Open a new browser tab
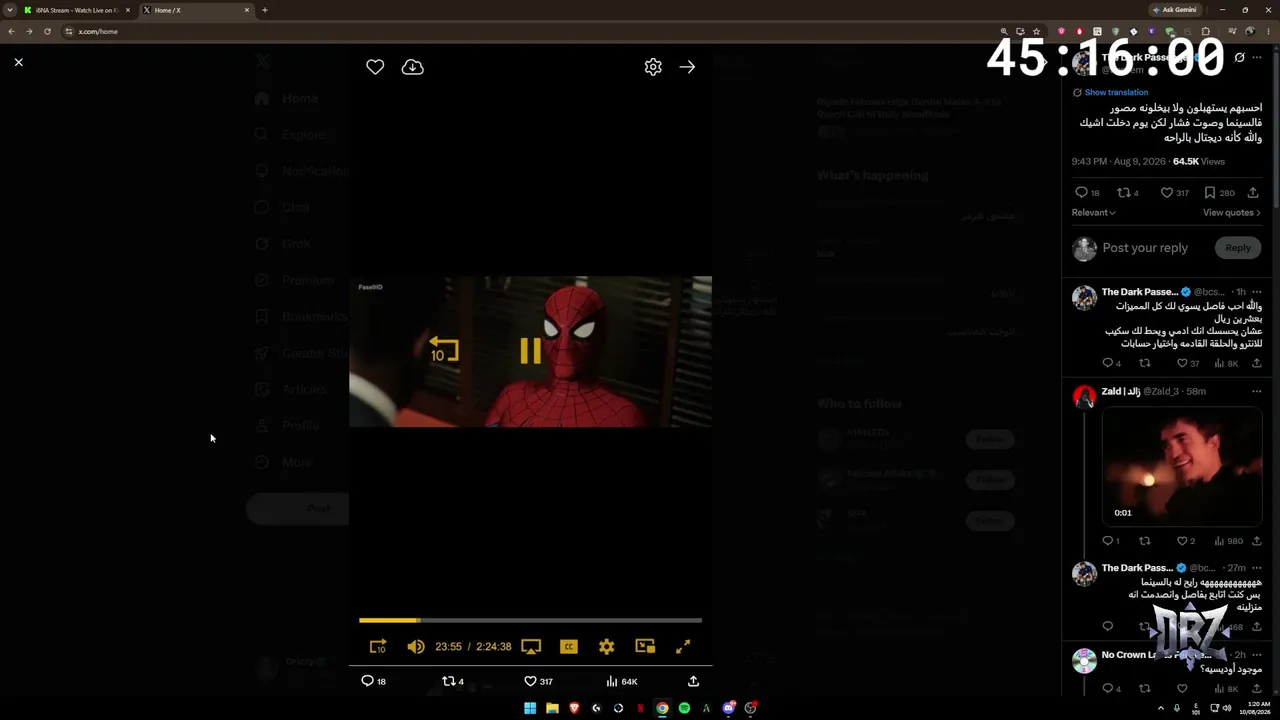This screenshot has height=720, width=1280. tap(264, 10)
